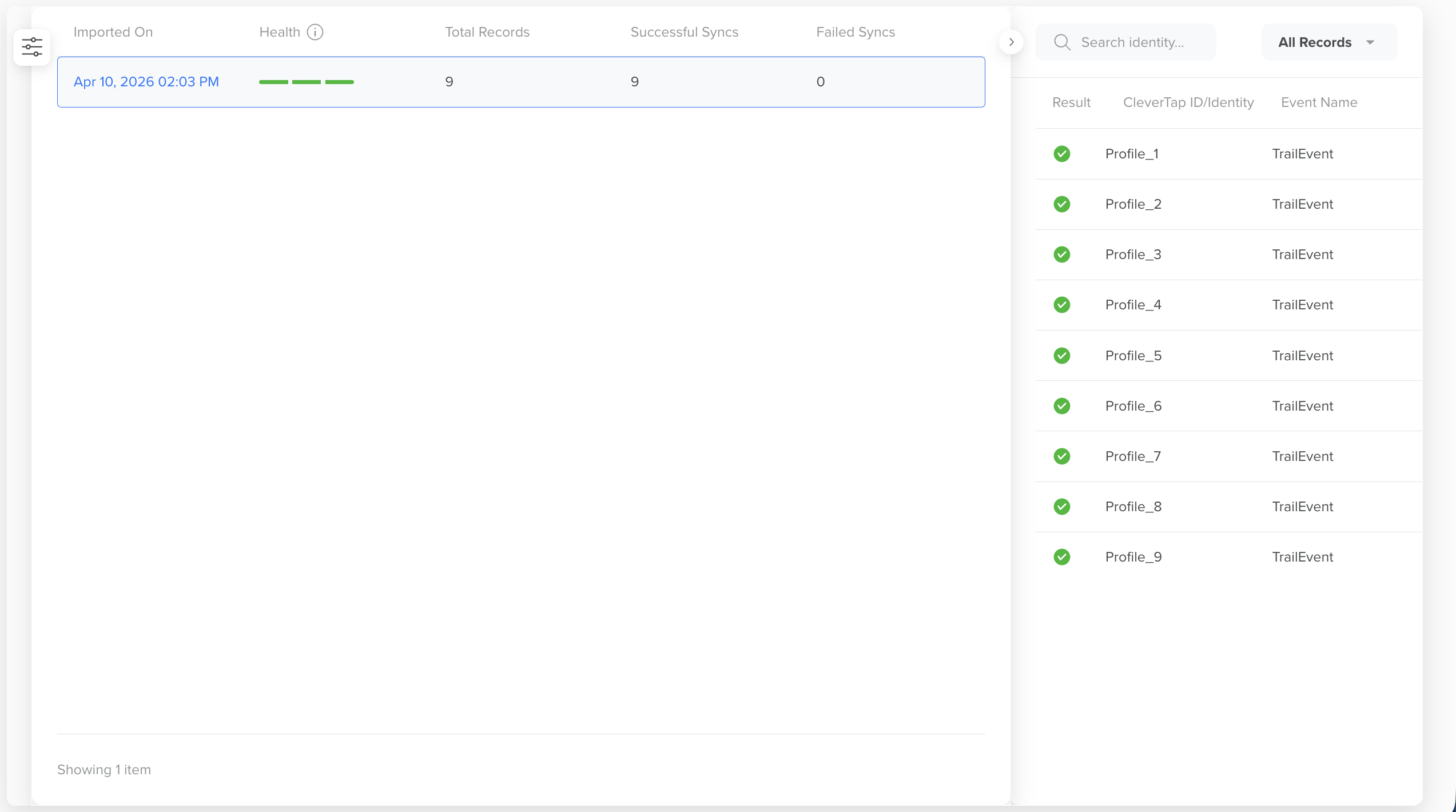Select the Profile_6 identity entry
The width and height of the screenshot is (1456, 812).
click(x=1133, y=406)
